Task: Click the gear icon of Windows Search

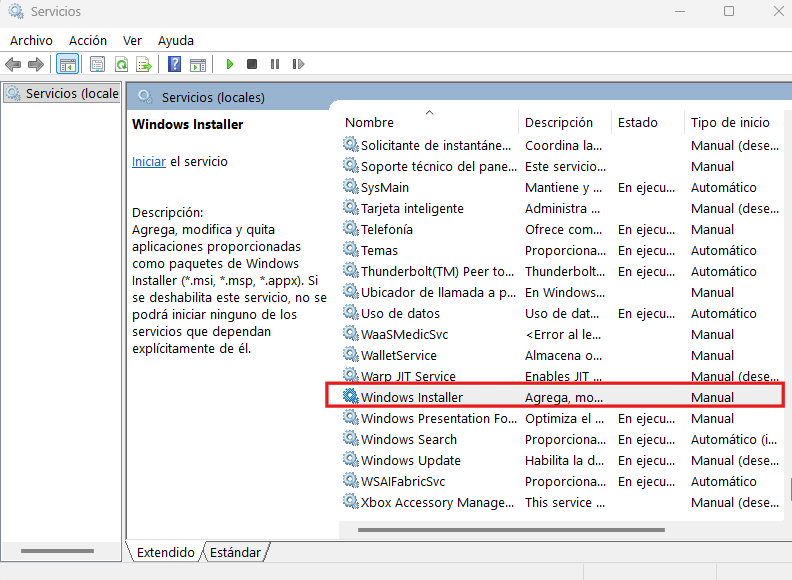Action: click(351, 439)
